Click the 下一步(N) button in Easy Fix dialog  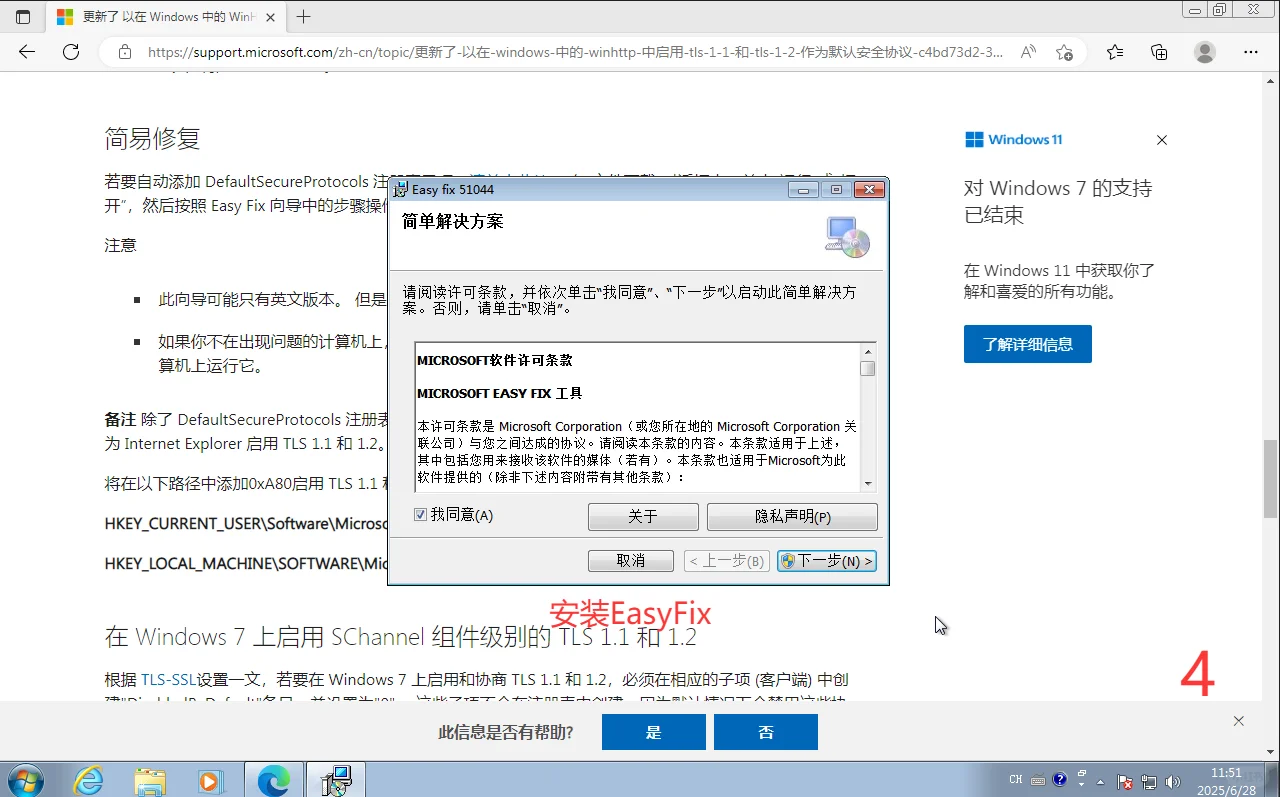[x=826, y=560]
